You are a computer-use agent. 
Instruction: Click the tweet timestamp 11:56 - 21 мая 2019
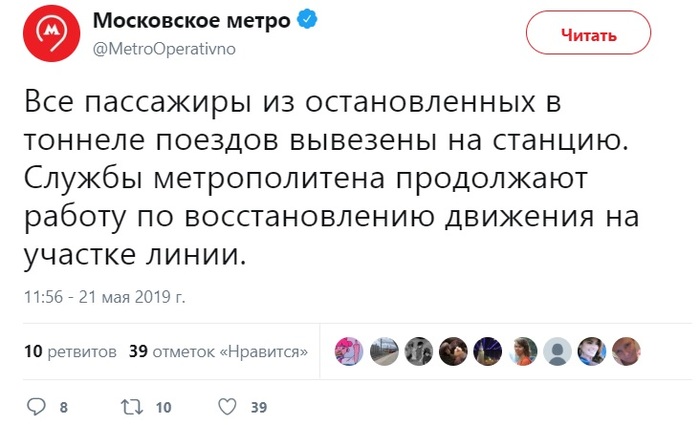(104, 296)
